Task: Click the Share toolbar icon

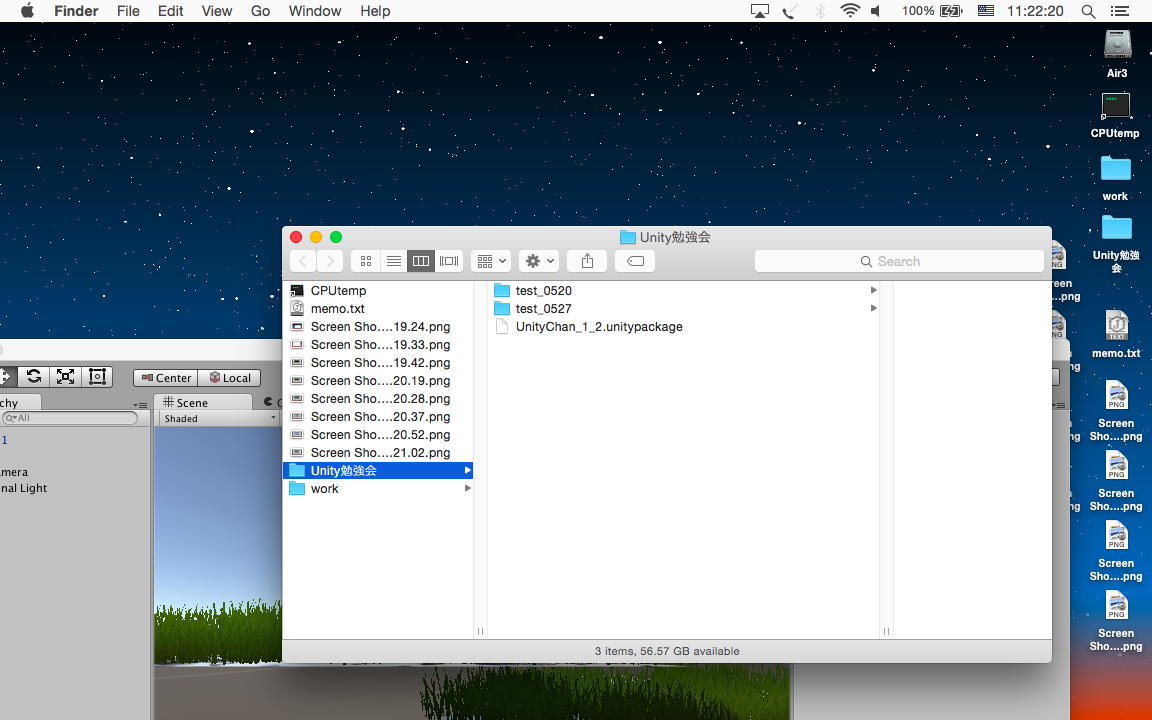Action: pyautogui.click(x=587, y=261)
